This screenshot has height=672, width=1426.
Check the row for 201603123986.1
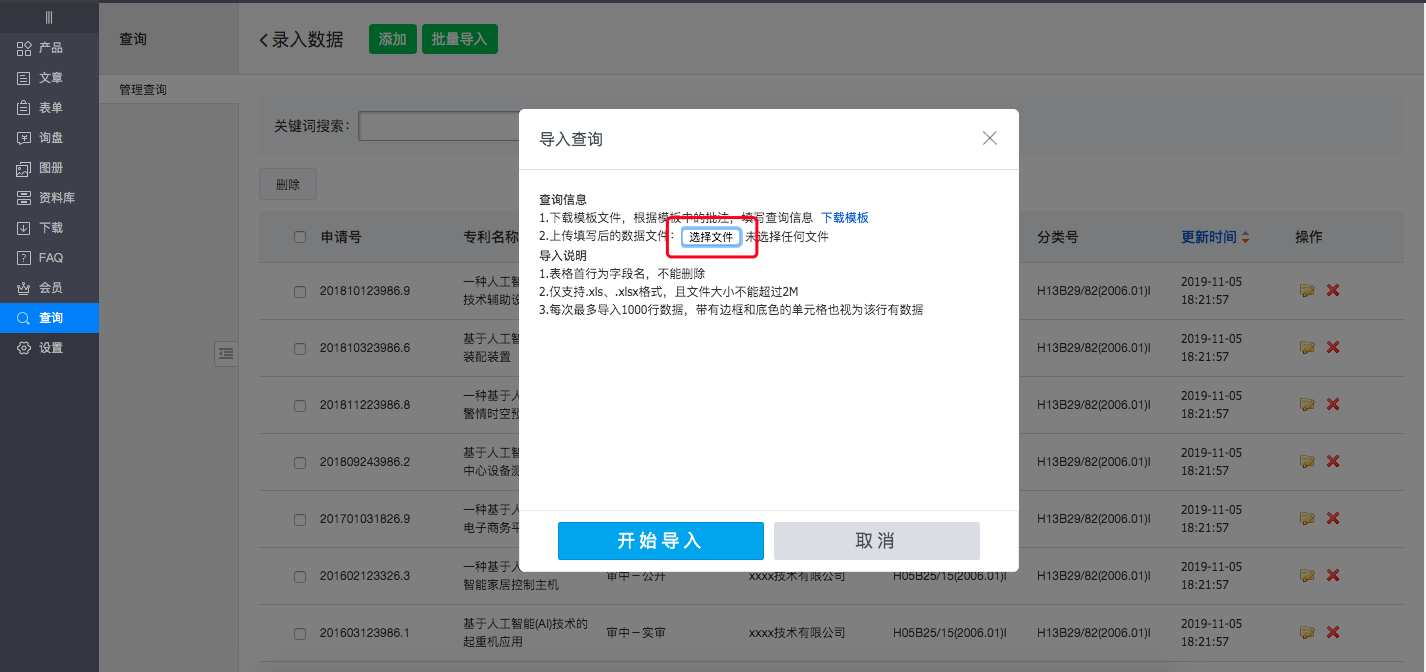pos(300,633)
